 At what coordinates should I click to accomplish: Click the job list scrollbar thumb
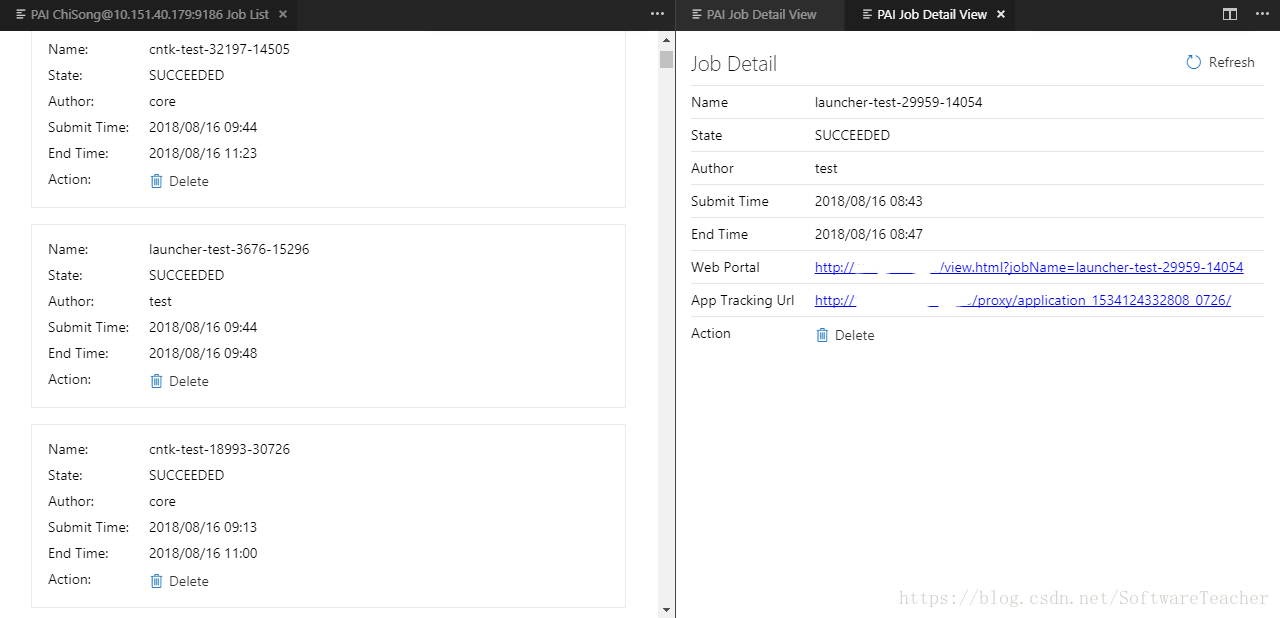coord(666,59)
